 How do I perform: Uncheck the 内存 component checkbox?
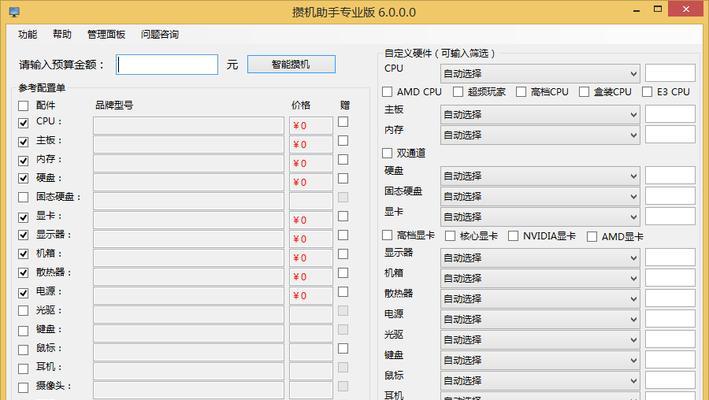click(x=23, y=160)
